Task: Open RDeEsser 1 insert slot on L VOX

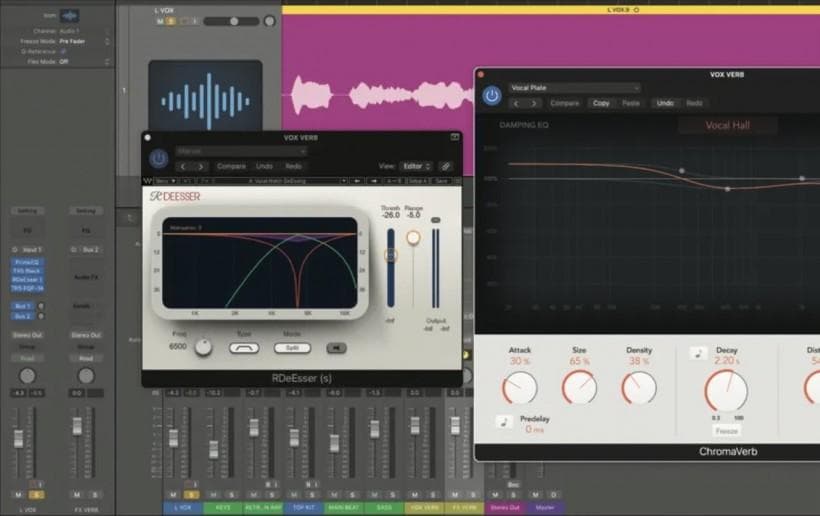Action: [x=27, y=280]
